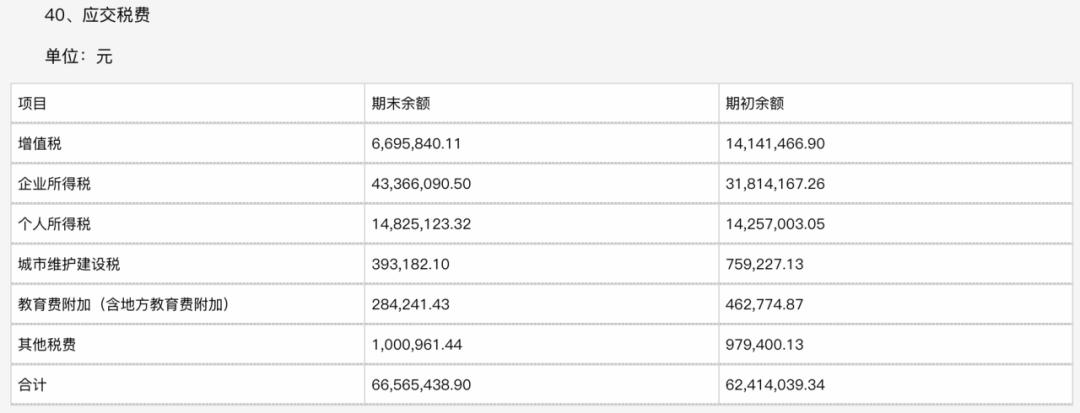Screen dimensions: 1080x413
Task: Click the amount 43,366,090.50
Action: pyautogui.click(x=421, y=184)
